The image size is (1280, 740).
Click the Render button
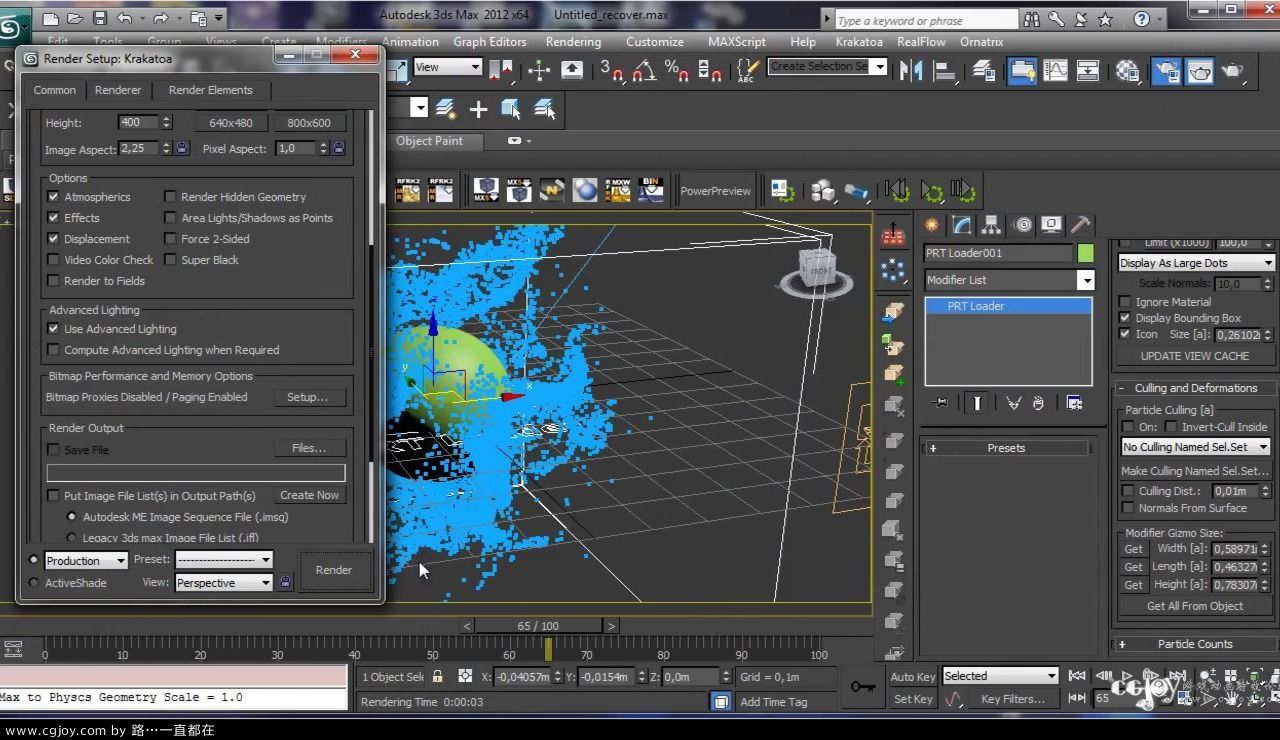pos(333,570)
